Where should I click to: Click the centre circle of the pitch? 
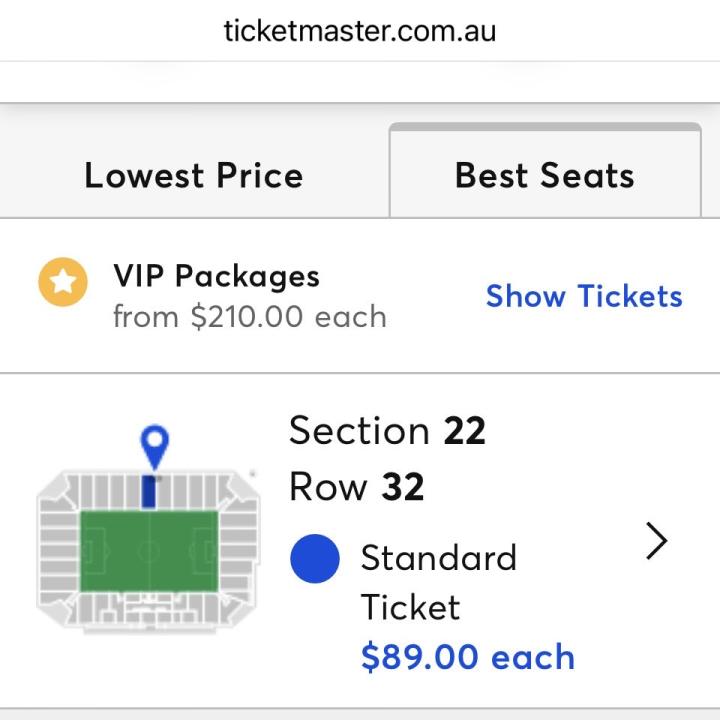149,550
